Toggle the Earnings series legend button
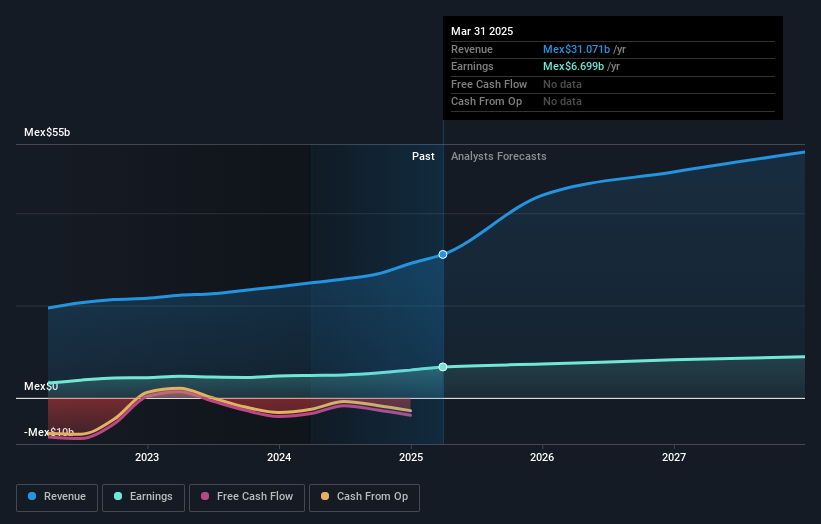This screenshot has height=524, width=821. 143,497
